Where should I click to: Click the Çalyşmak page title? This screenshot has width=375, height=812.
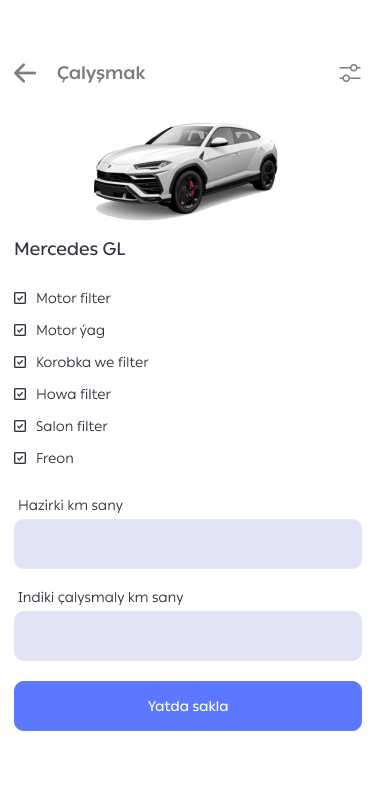[x=101, y=74]
